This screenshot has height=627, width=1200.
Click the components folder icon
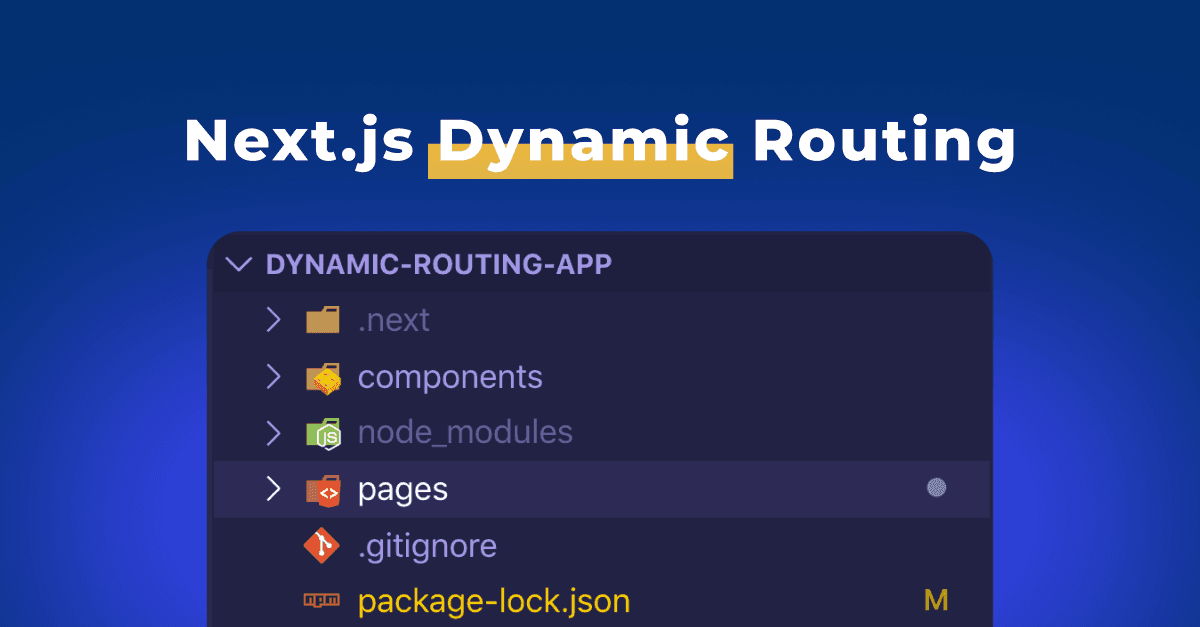point(323,377)
